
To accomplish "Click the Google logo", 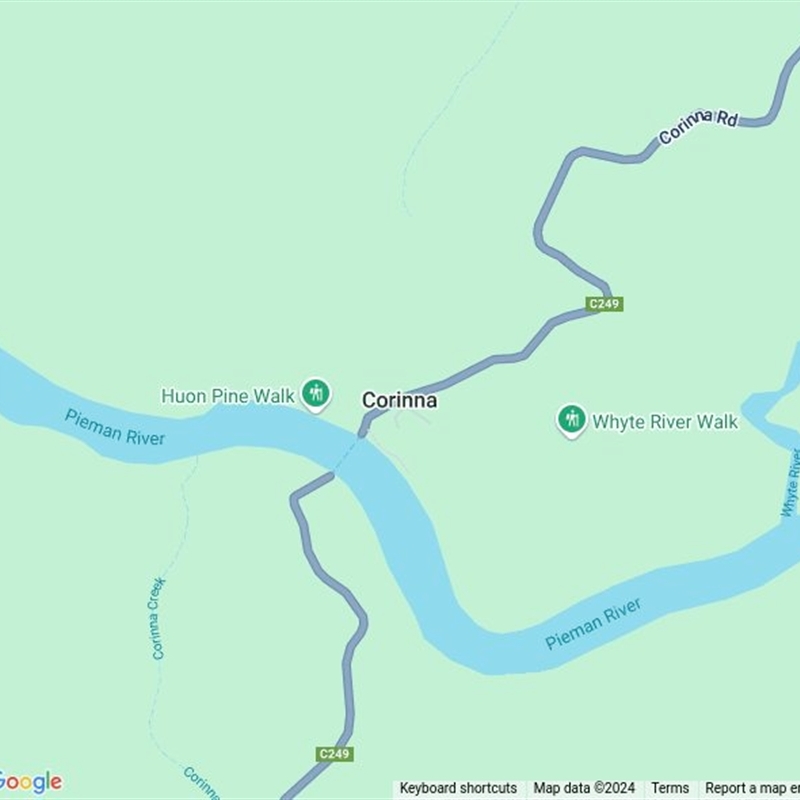I will (31, 783).
